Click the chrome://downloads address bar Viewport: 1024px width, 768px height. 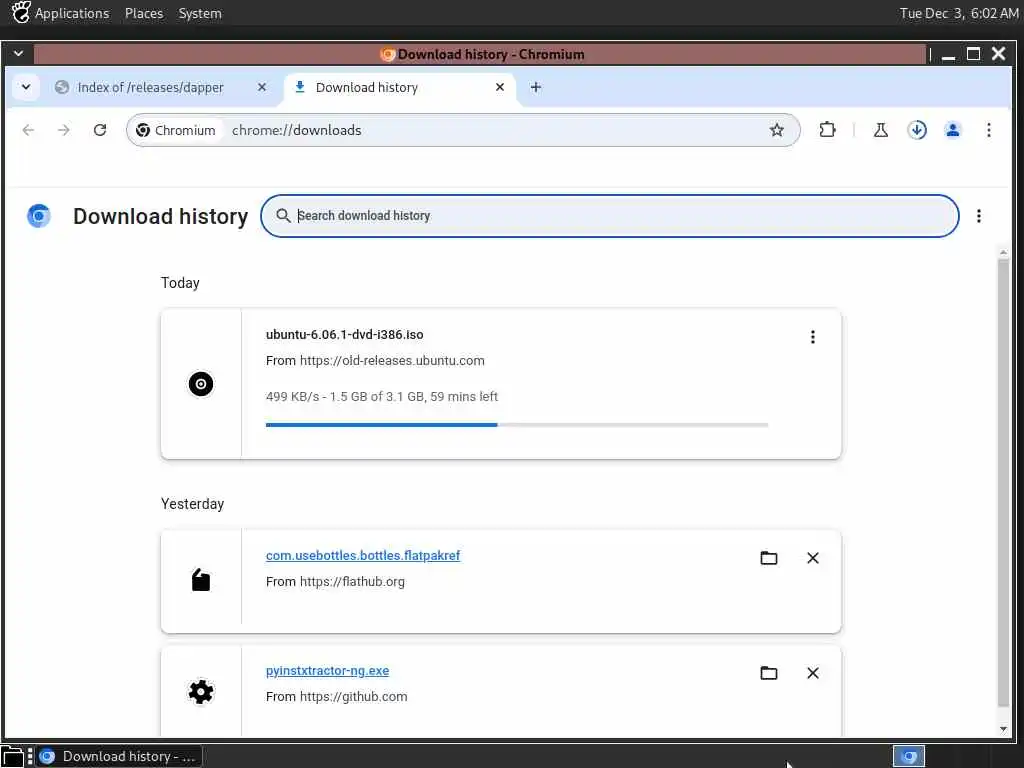pyautogui.click(x=462, y=130)
